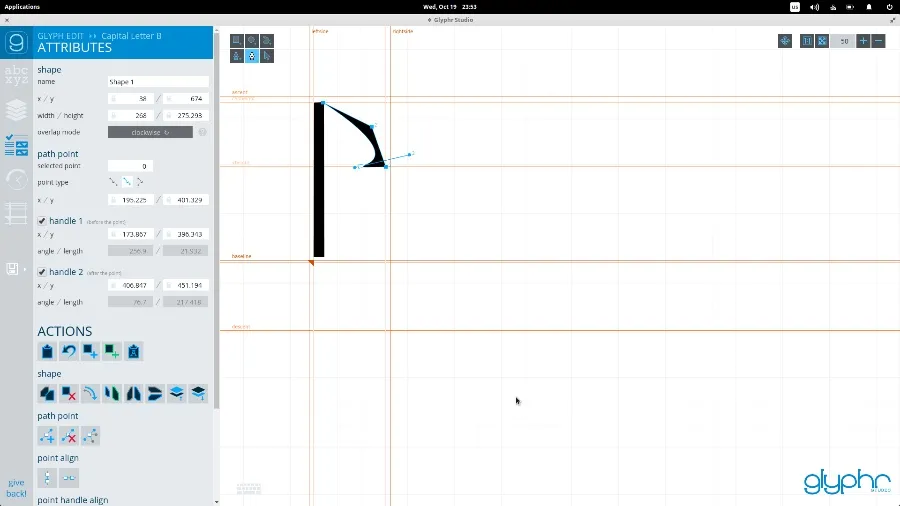Select the pan tool in canvas toolbar
Viewport: 900px width, 506px height.
click(x=785, y=41)
